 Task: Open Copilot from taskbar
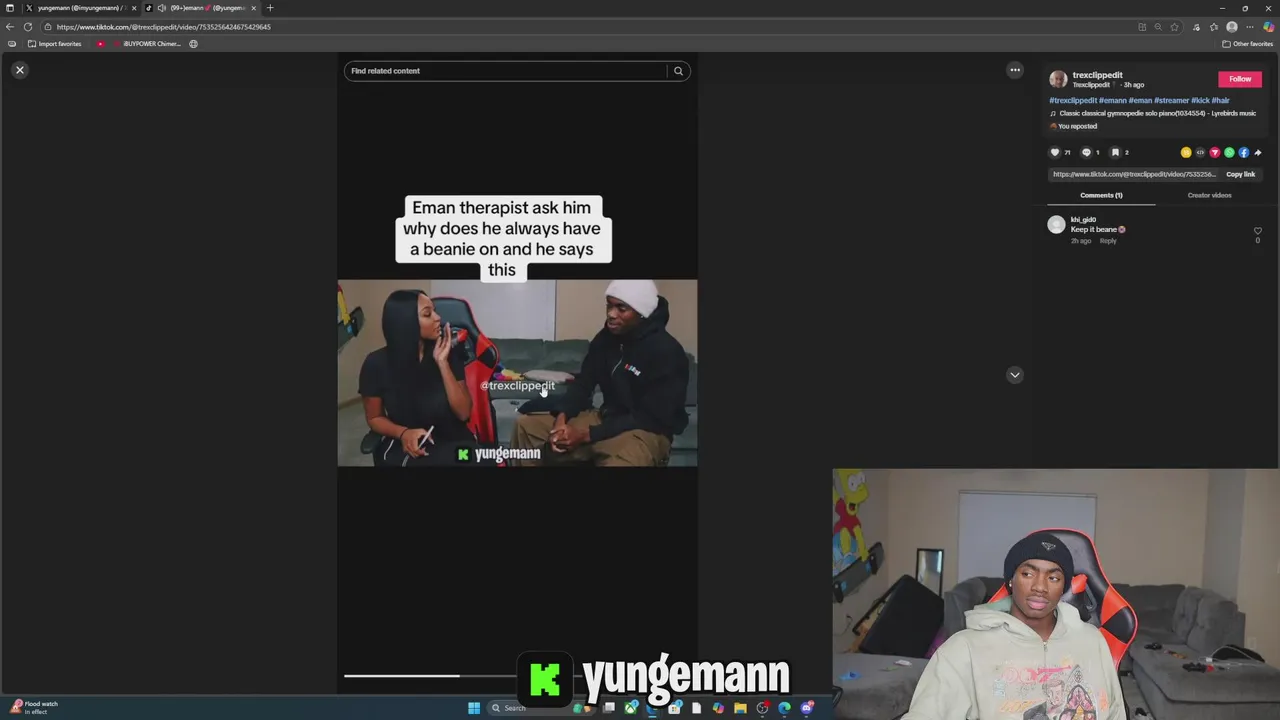718,708
